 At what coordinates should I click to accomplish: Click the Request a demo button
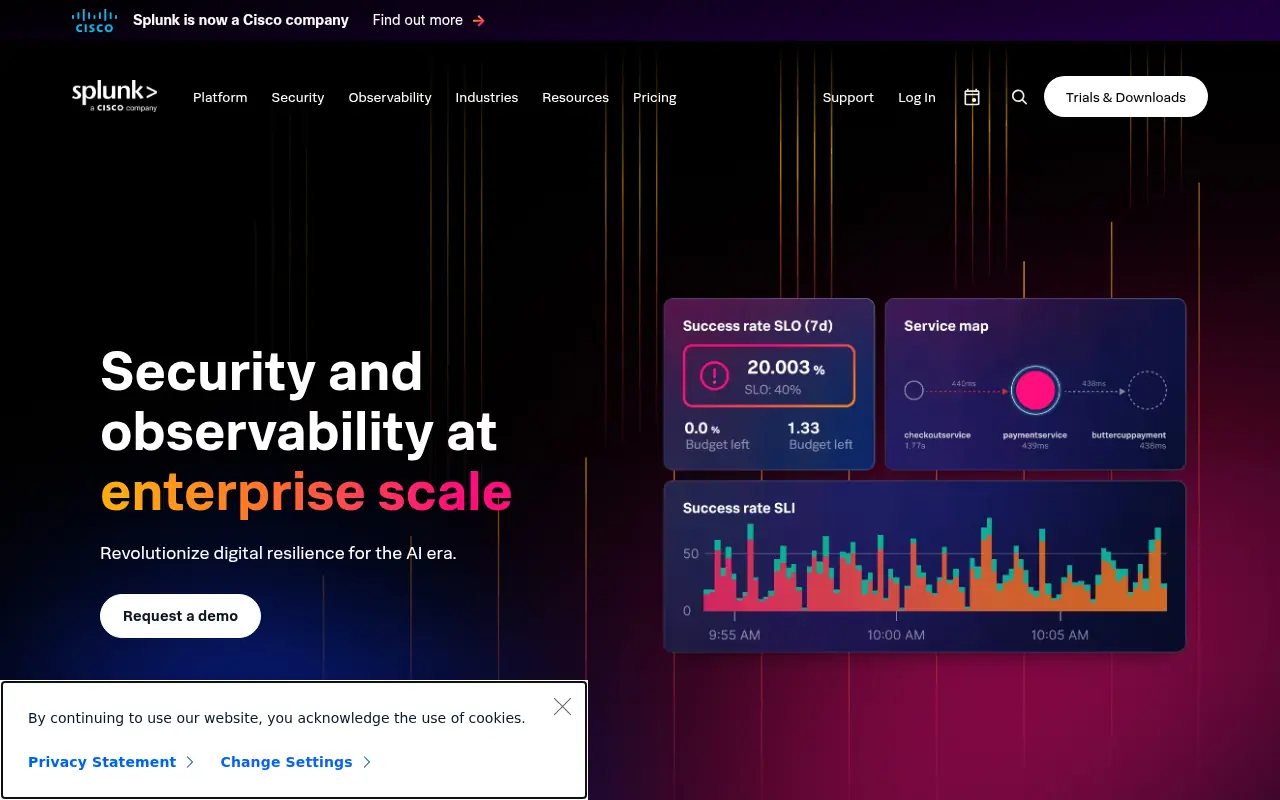click(180, 615)
